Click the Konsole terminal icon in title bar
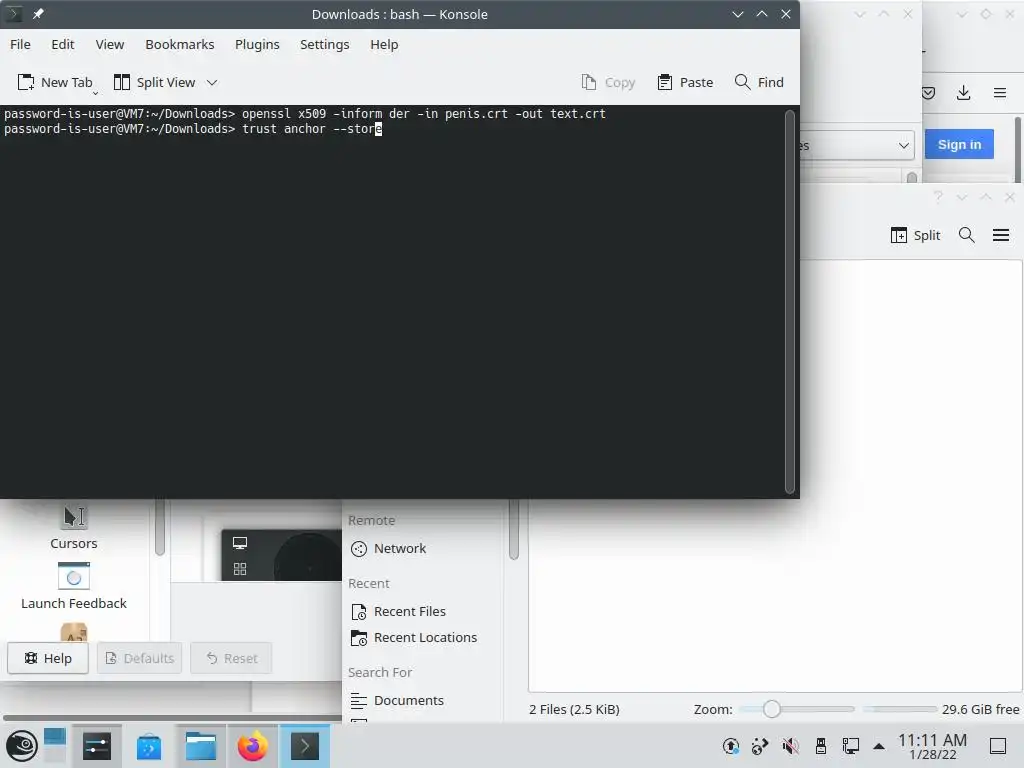1024x768 pixels. pos(13,14)
